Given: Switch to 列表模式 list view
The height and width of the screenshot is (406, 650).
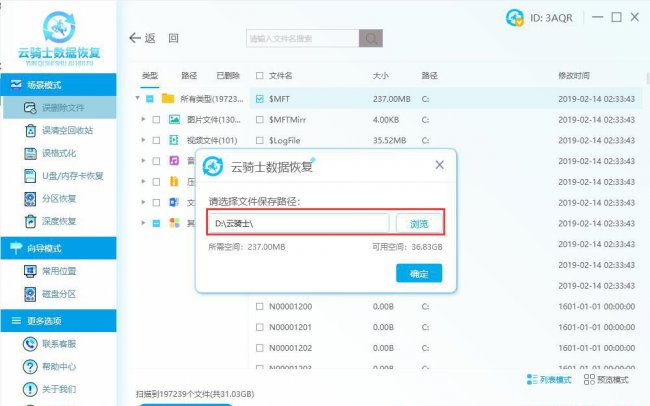Looking at the screenshot, I should (549, 379).
